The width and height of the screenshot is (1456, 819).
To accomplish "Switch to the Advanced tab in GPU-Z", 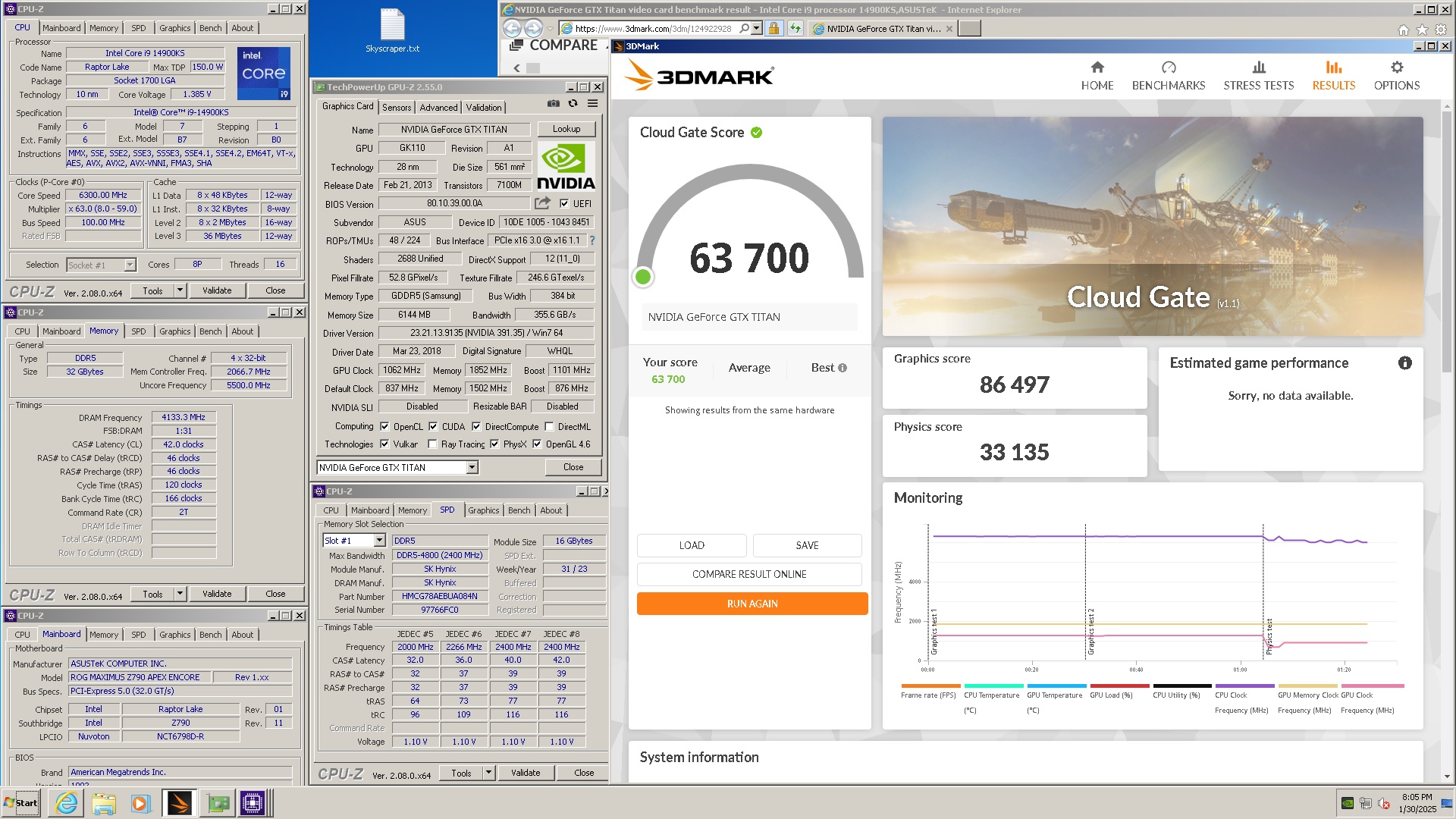I will click(438, 108).
